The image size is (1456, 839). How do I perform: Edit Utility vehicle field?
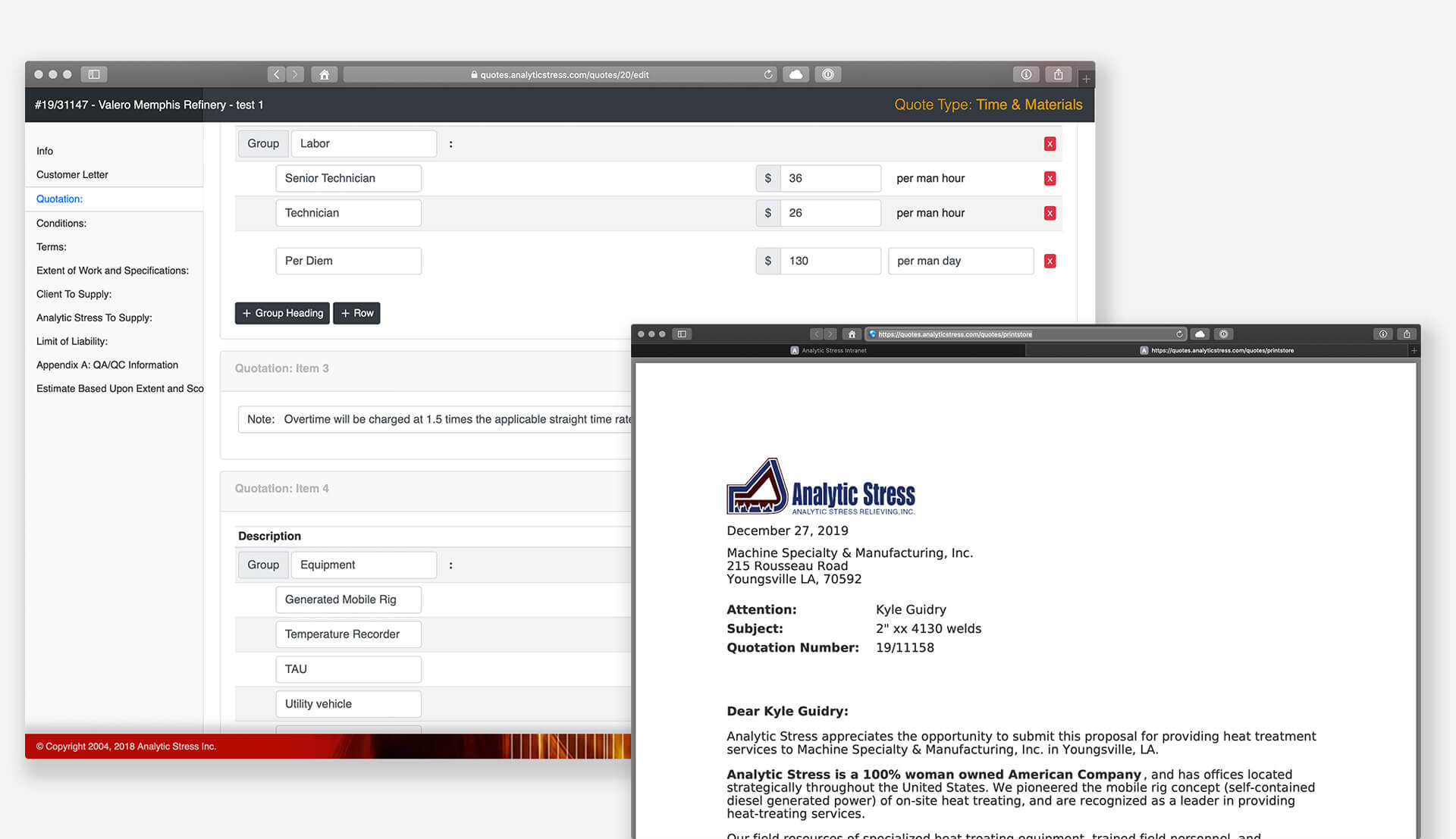tap(348, 705)
